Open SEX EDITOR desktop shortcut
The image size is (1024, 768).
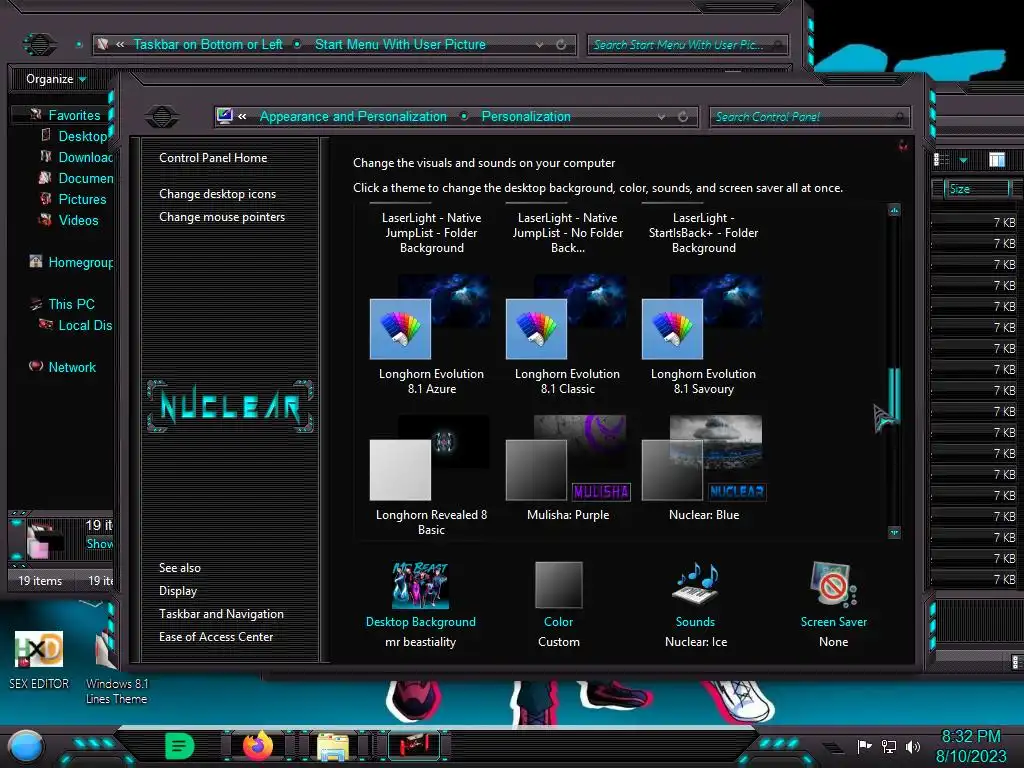(x=39, y=660)
